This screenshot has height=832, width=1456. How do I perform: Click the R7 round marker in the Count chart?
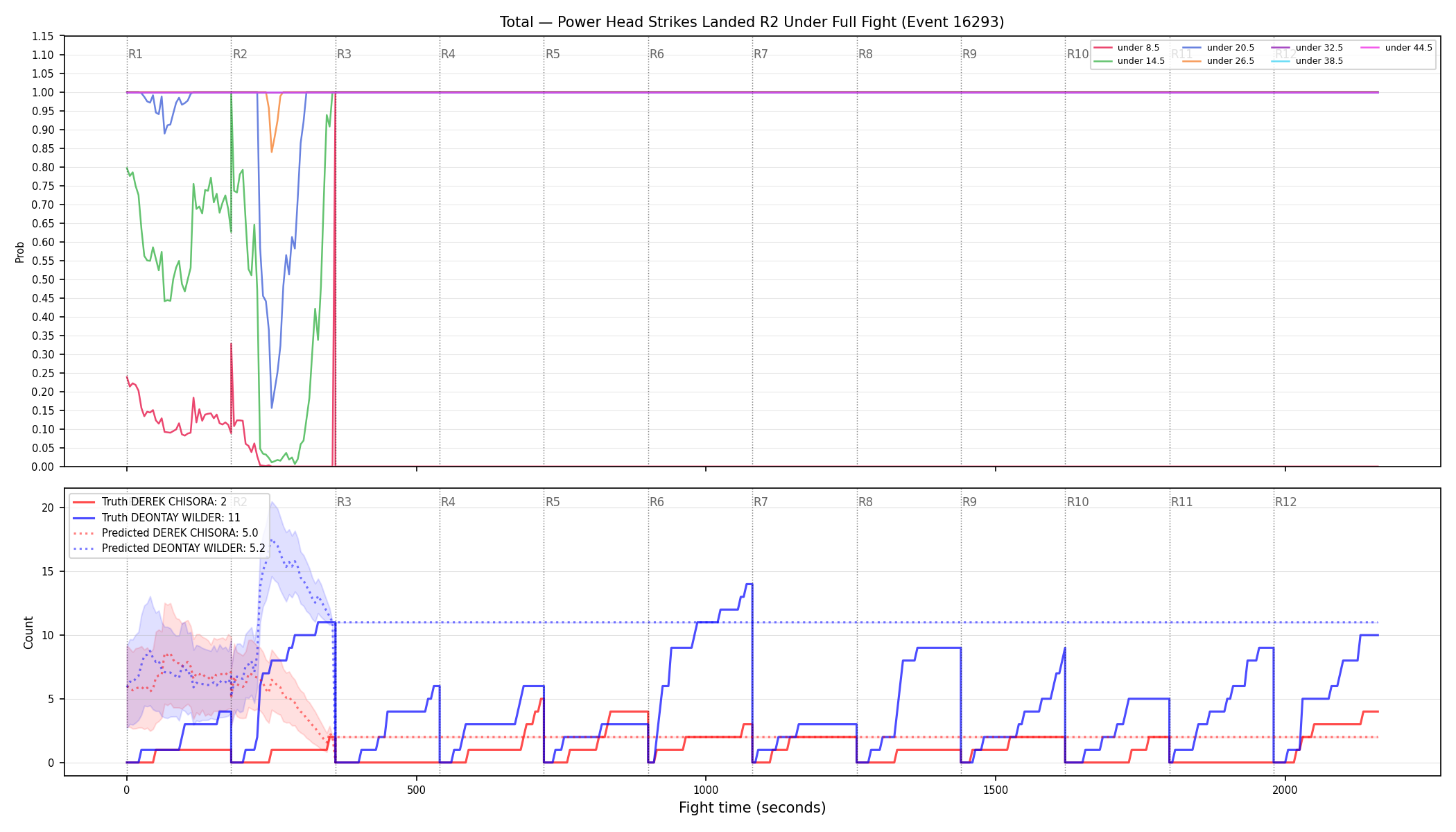tap(761, 502)
